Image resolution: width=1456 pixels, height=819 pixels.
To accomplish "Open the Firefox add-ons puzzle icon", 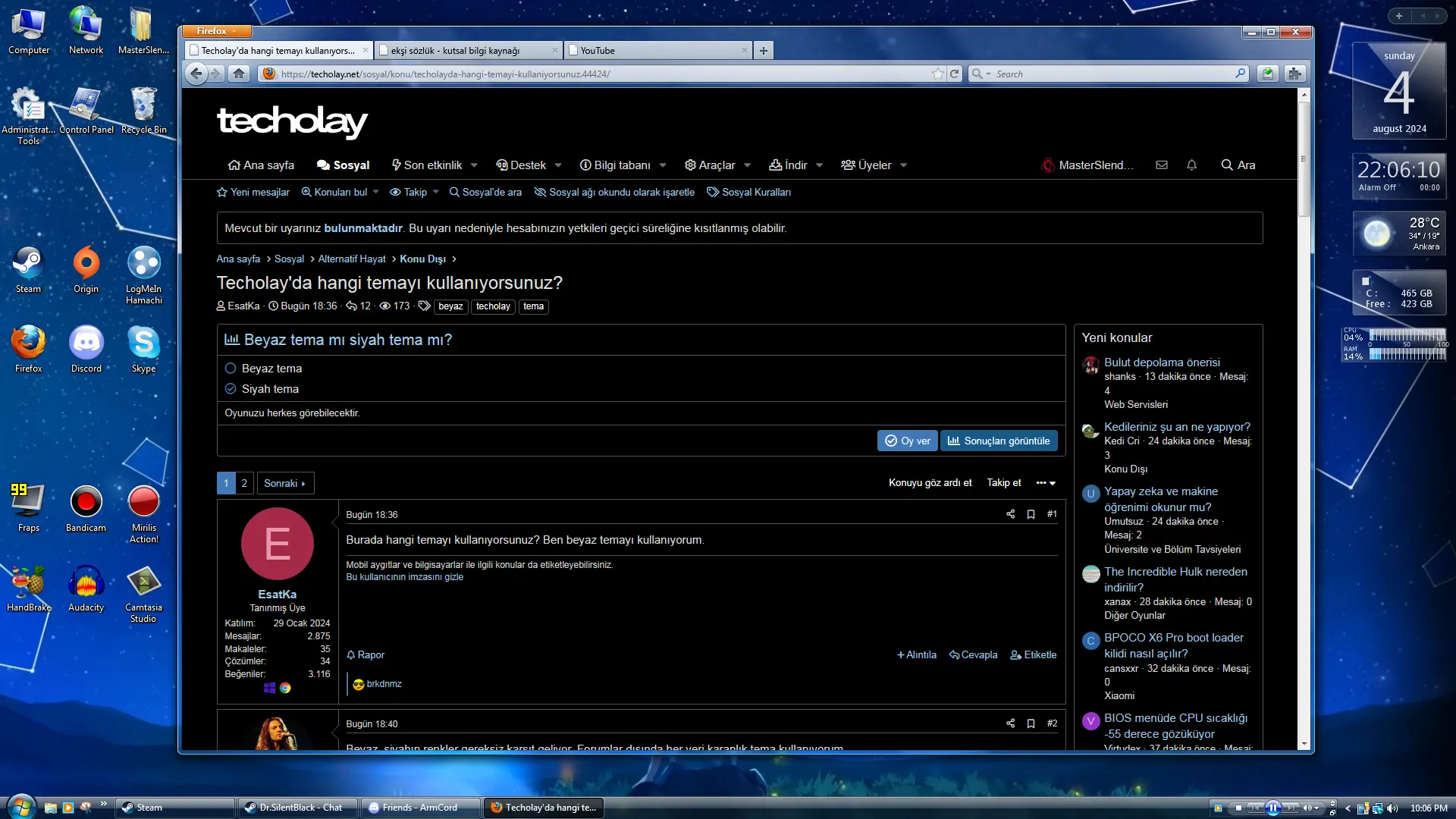I will pos(1294,74).
